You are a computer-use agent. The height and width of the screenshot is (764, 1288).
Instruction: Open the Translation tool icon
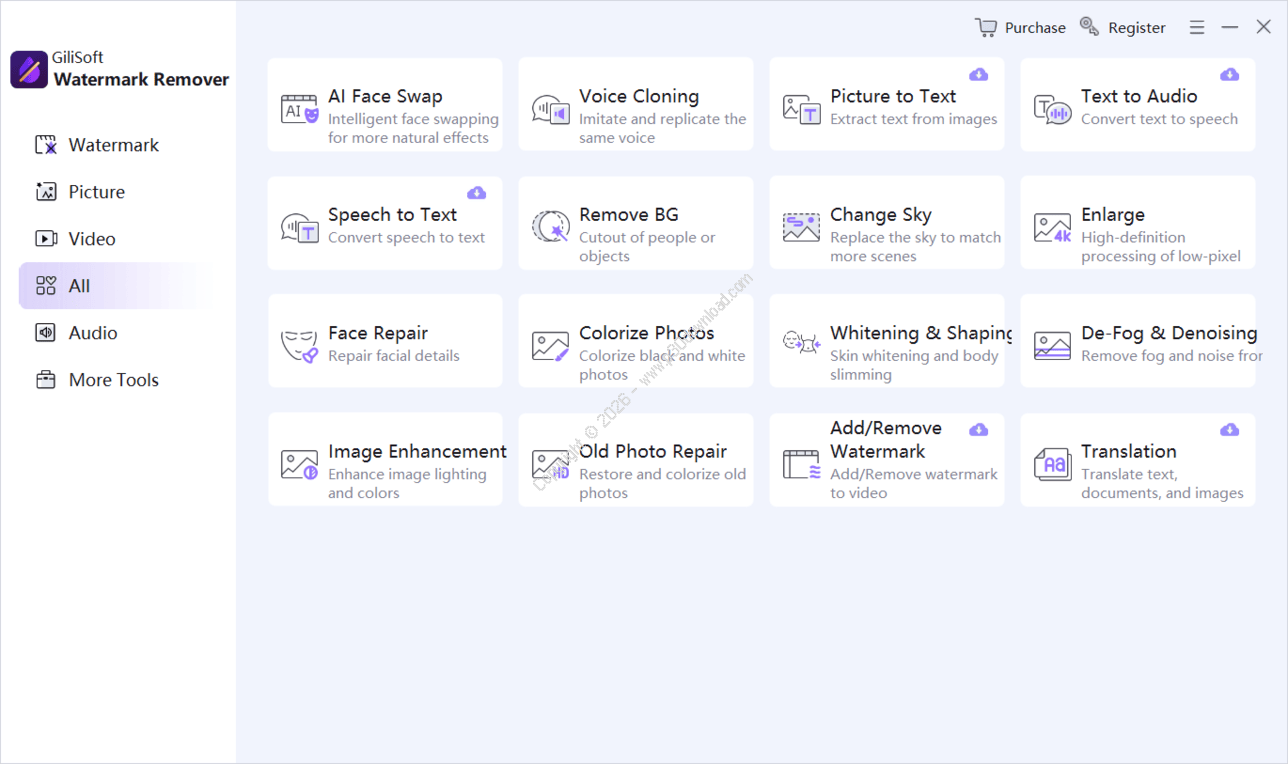click(x=1052, y=464)
